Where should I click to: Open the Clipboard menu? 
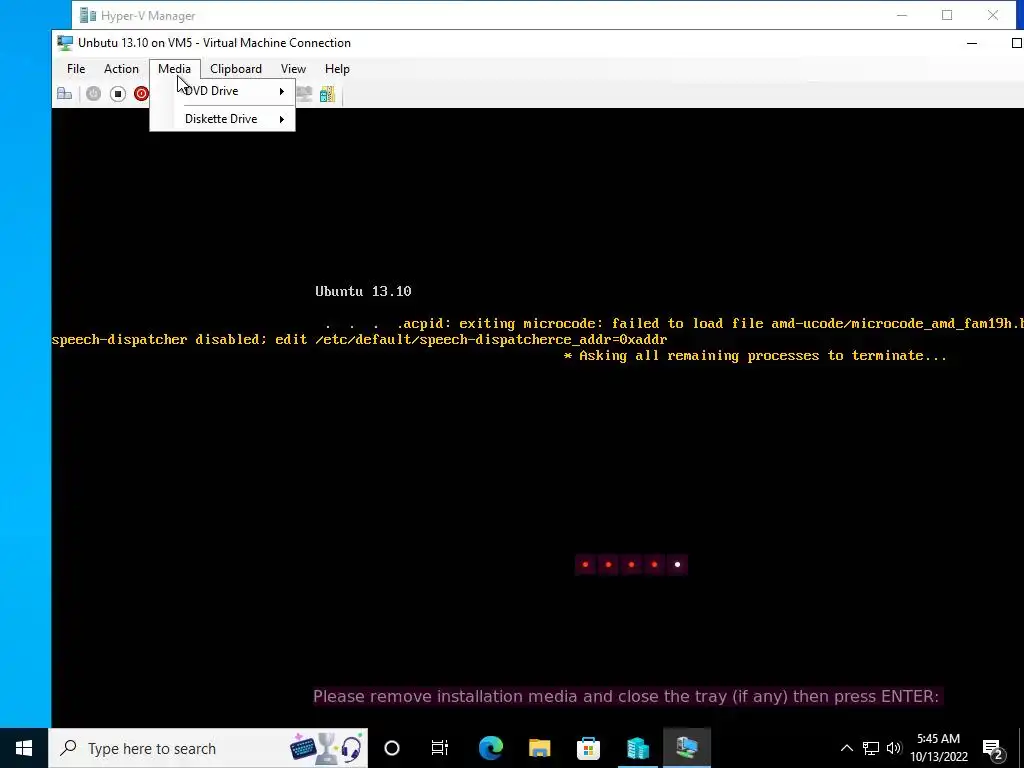(x=236, y=69)
